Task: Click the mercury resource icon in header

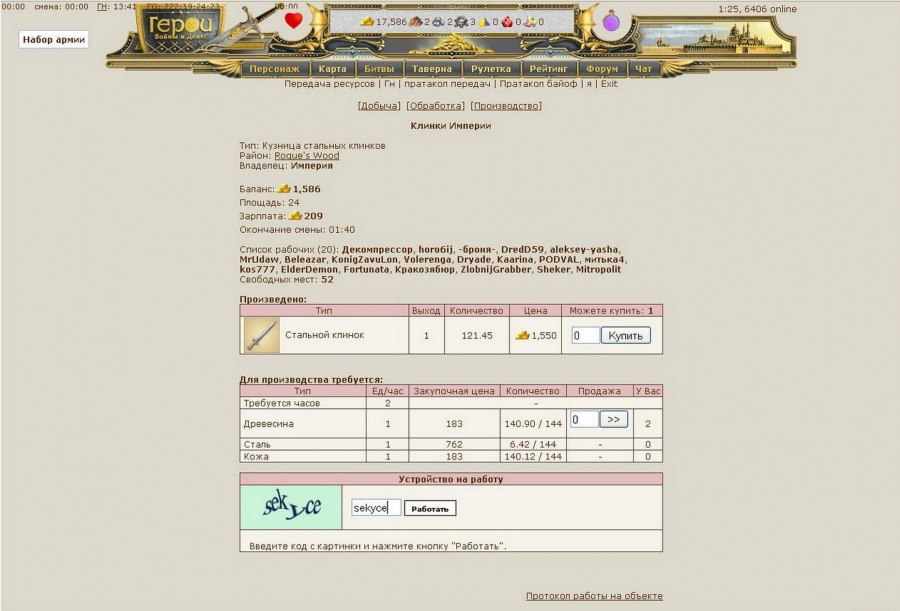Action: pos(461,22)
